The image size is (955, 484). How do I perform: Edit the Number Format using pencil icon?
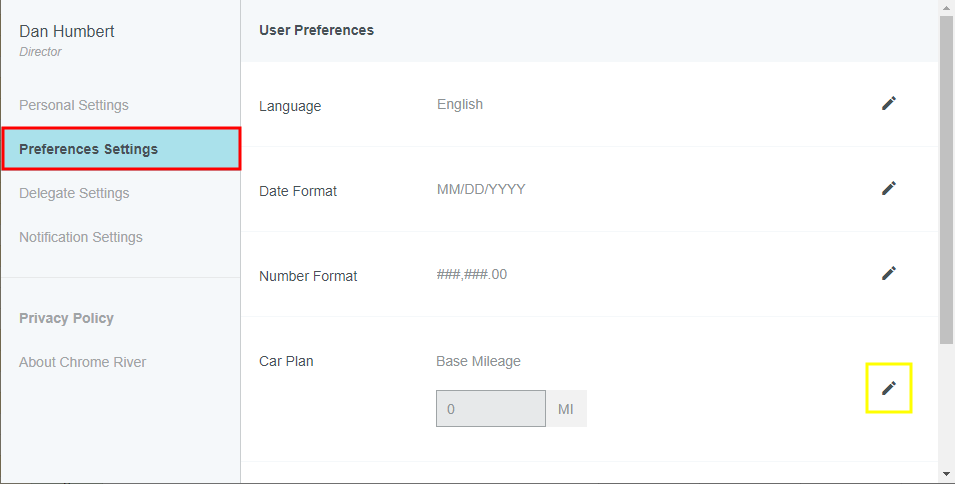[x=888, y=273]
